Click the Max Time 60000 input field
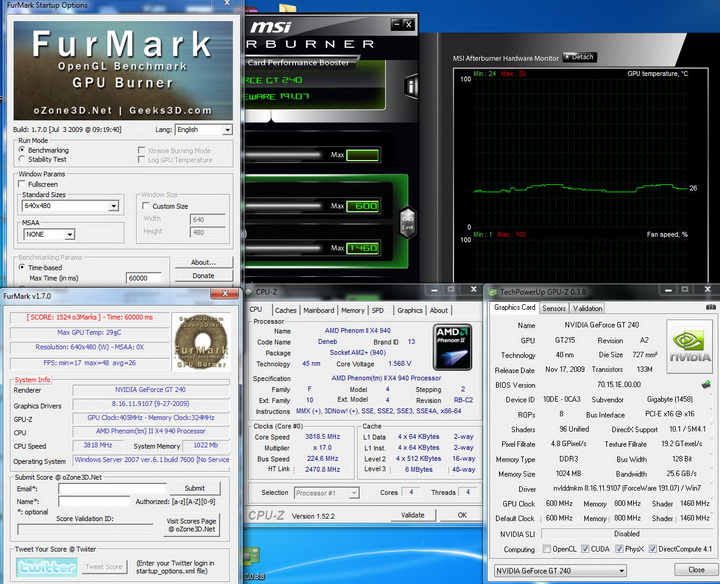This screenshot has width=720, height=584. tap(144, 278)
